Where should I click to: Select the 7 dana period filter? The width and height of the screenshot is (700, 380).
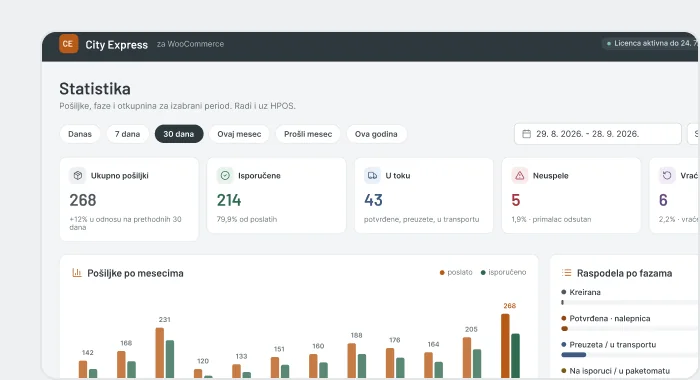tap(127, 134)
